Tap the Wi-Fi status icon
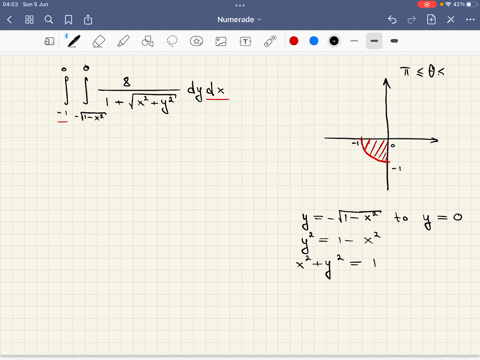Viewport: 480px width, 360px height. tap(448, 4)
